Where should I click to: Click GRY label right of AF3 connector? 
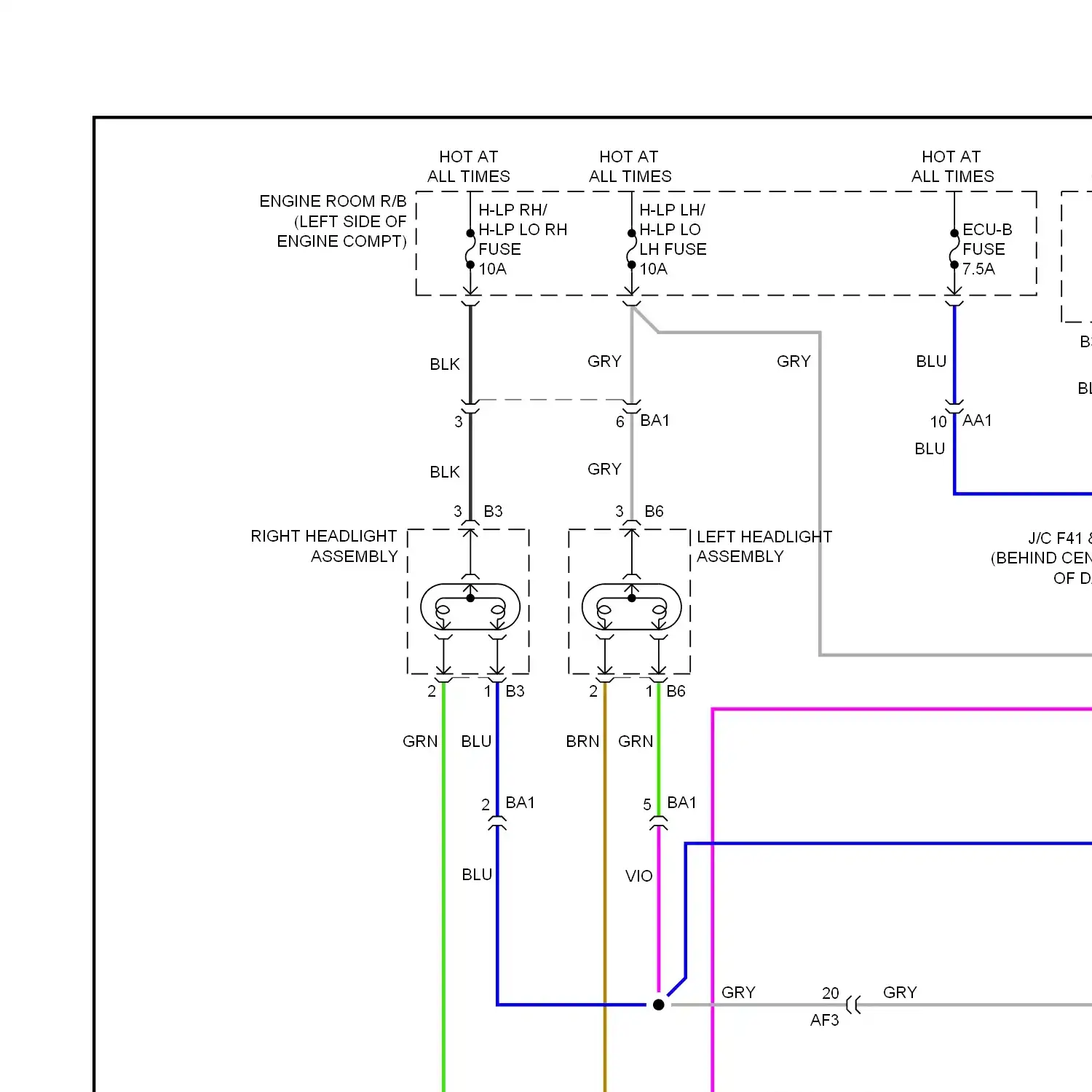[x=900, y=992]
